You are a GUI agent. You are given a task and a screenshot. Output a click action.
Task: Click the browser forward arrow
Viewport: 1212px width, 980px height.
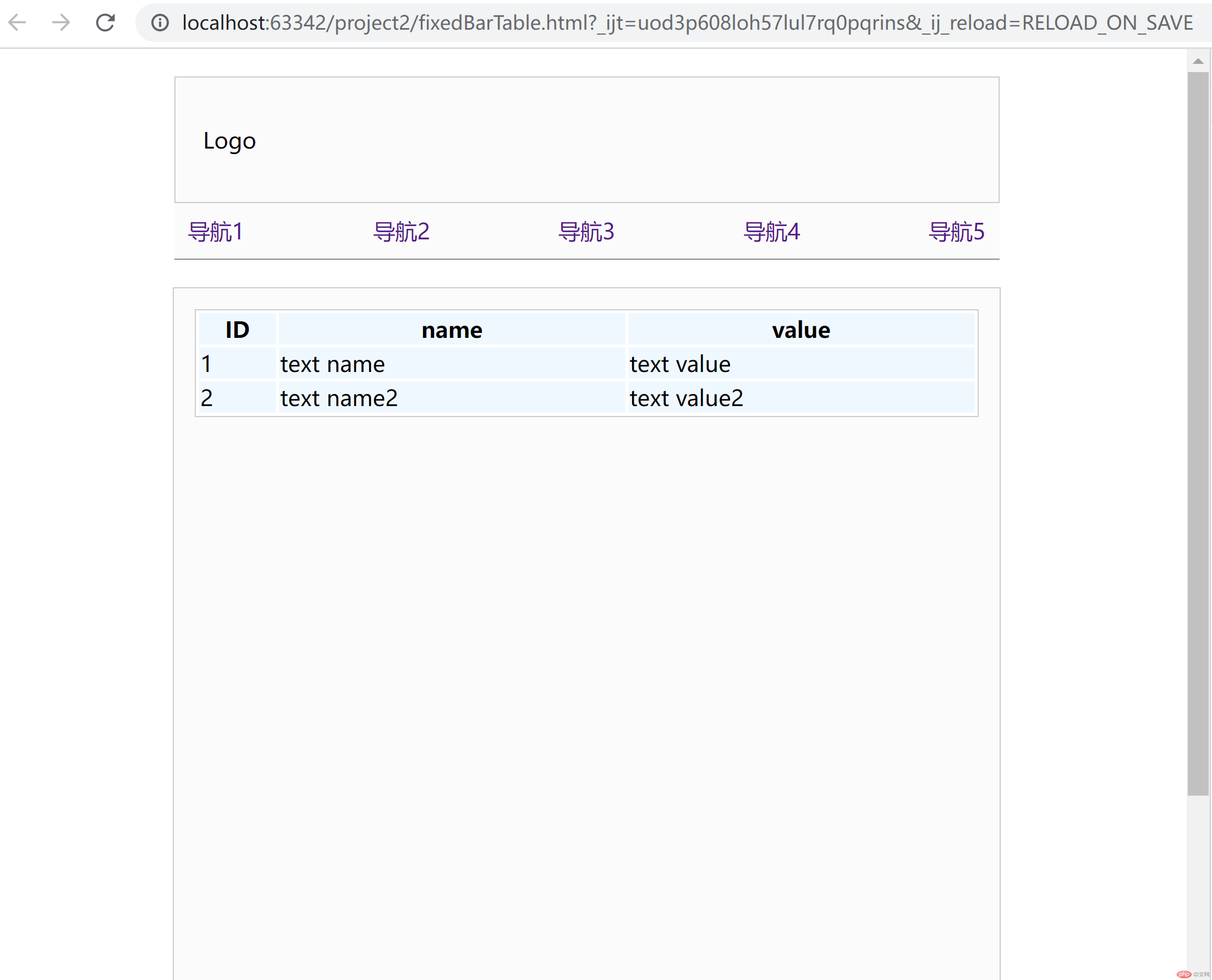point(61,23)
